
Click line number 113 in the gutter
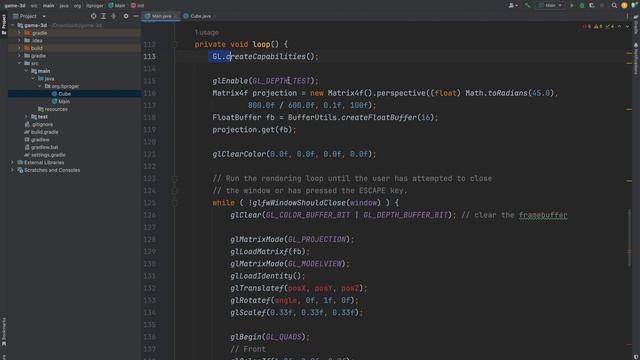point(149,56)
